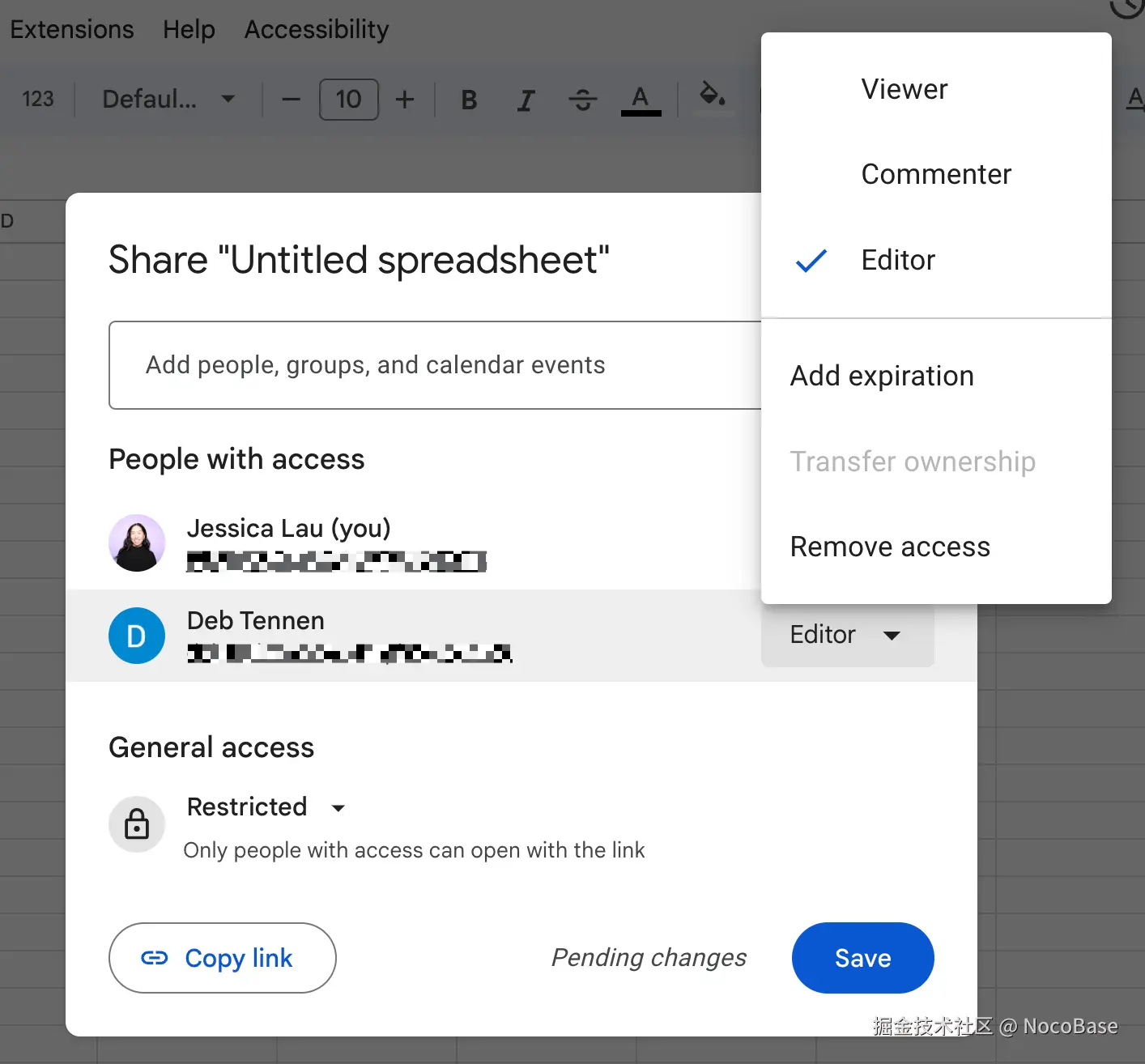Open the Accessibility menu

316,28
